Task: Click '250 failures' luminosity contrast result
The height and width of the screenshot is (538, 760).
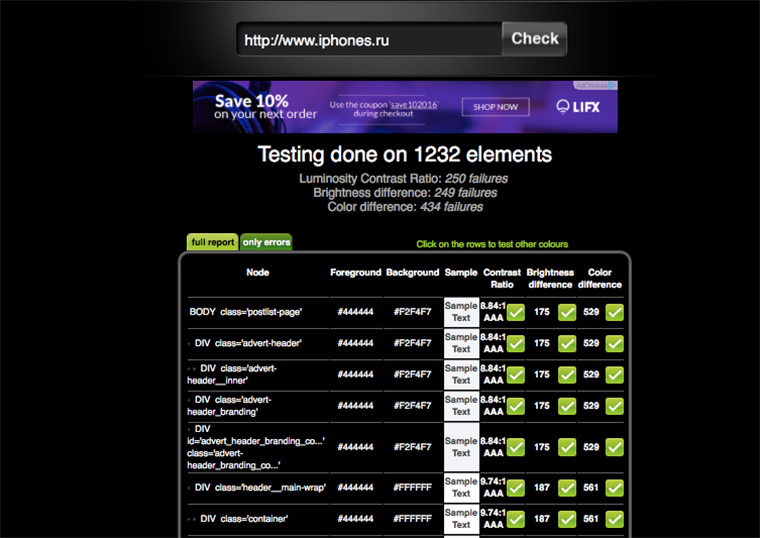Action: pyautogui.click(x=476, y=179)
